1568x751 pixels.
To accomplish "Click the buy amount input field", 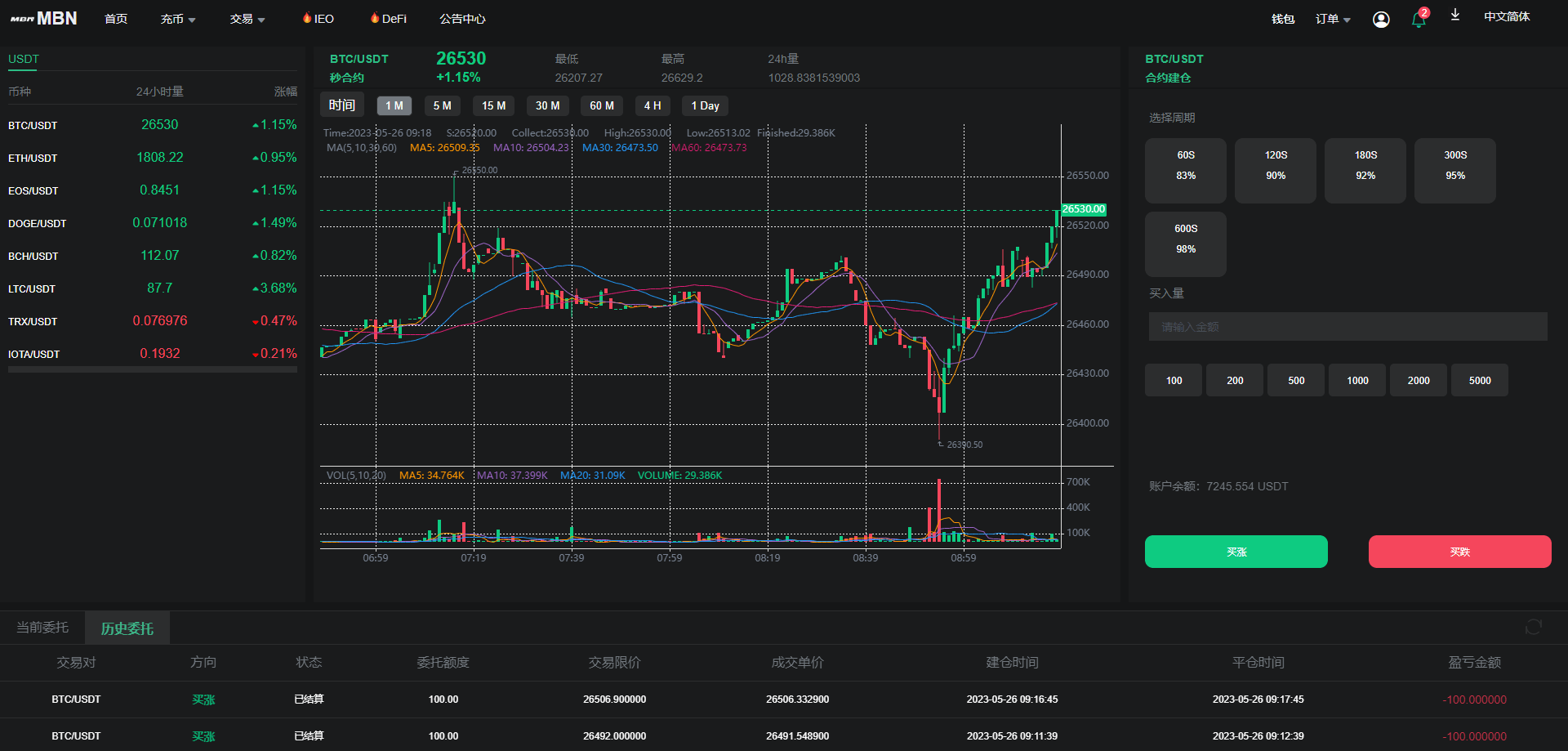I will (x=1347, y=326).
